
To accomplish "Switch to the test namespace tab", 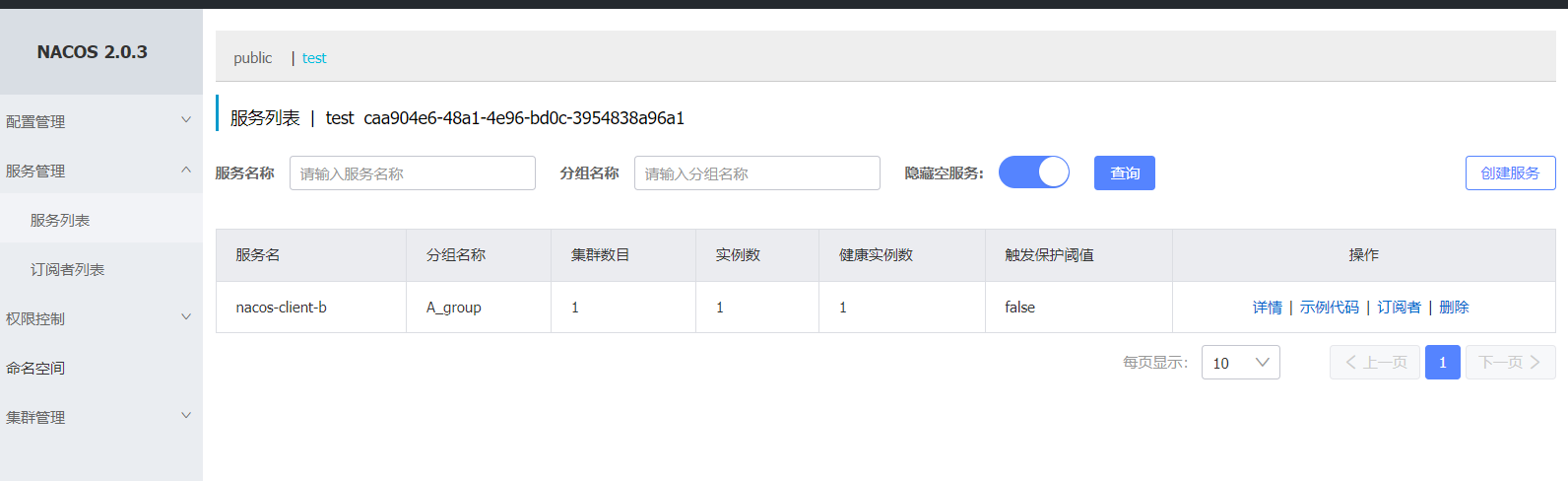I will (x=314, y=58).
